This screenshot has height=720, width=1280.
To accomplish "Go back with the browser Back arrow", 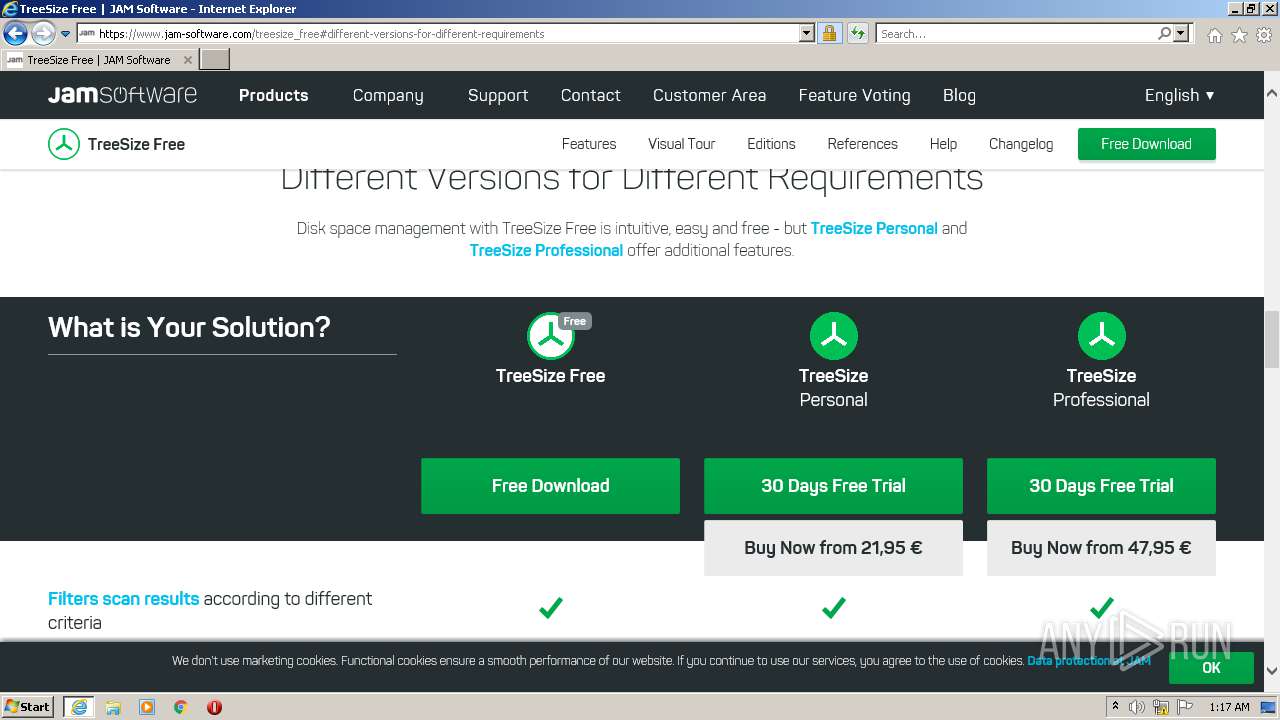I will (15, 34).
